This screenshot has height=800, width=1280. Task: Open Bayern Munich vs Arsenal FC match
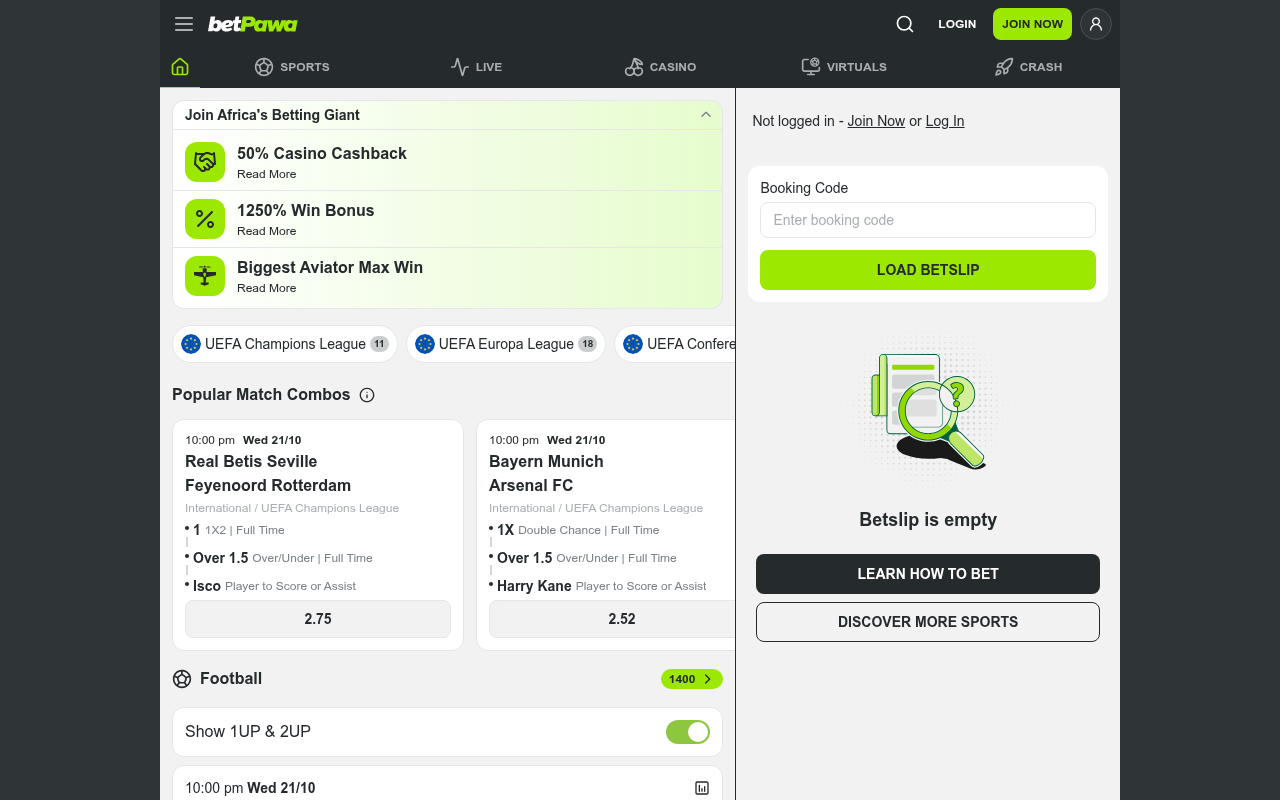pos(546,473)
